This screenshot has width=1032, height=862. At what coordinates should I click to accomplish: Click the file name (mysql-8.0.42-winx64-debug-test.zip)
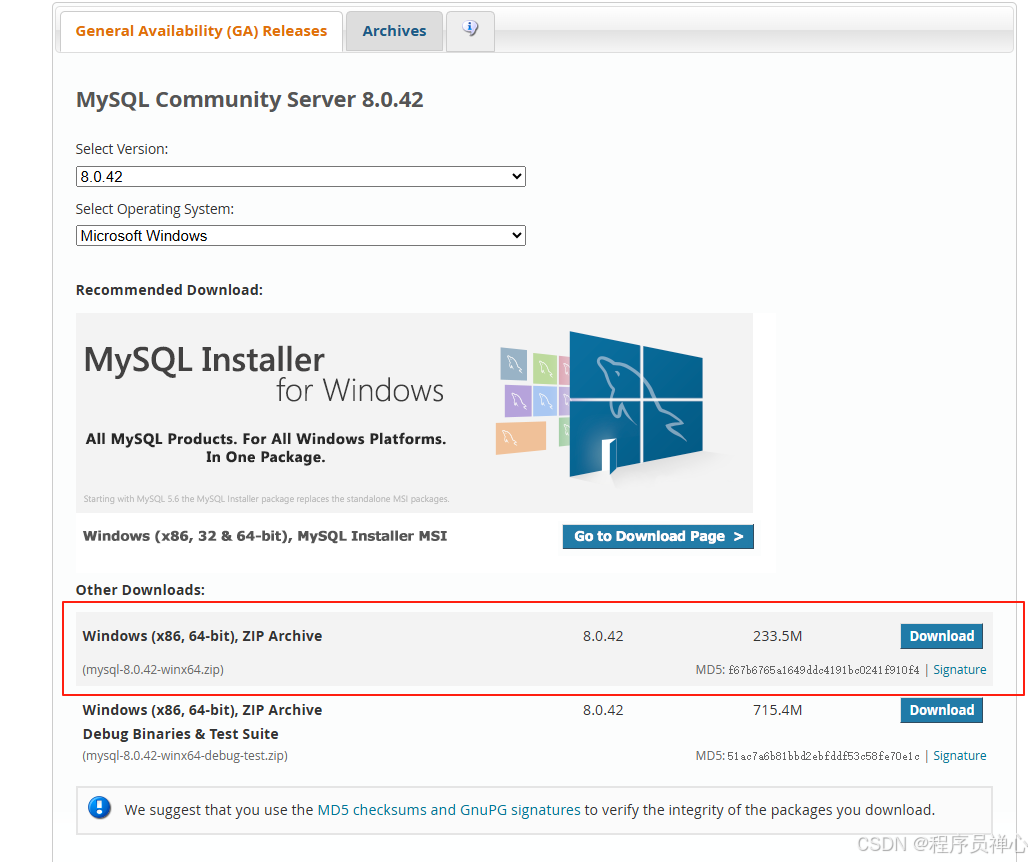(x=185, y=755)
